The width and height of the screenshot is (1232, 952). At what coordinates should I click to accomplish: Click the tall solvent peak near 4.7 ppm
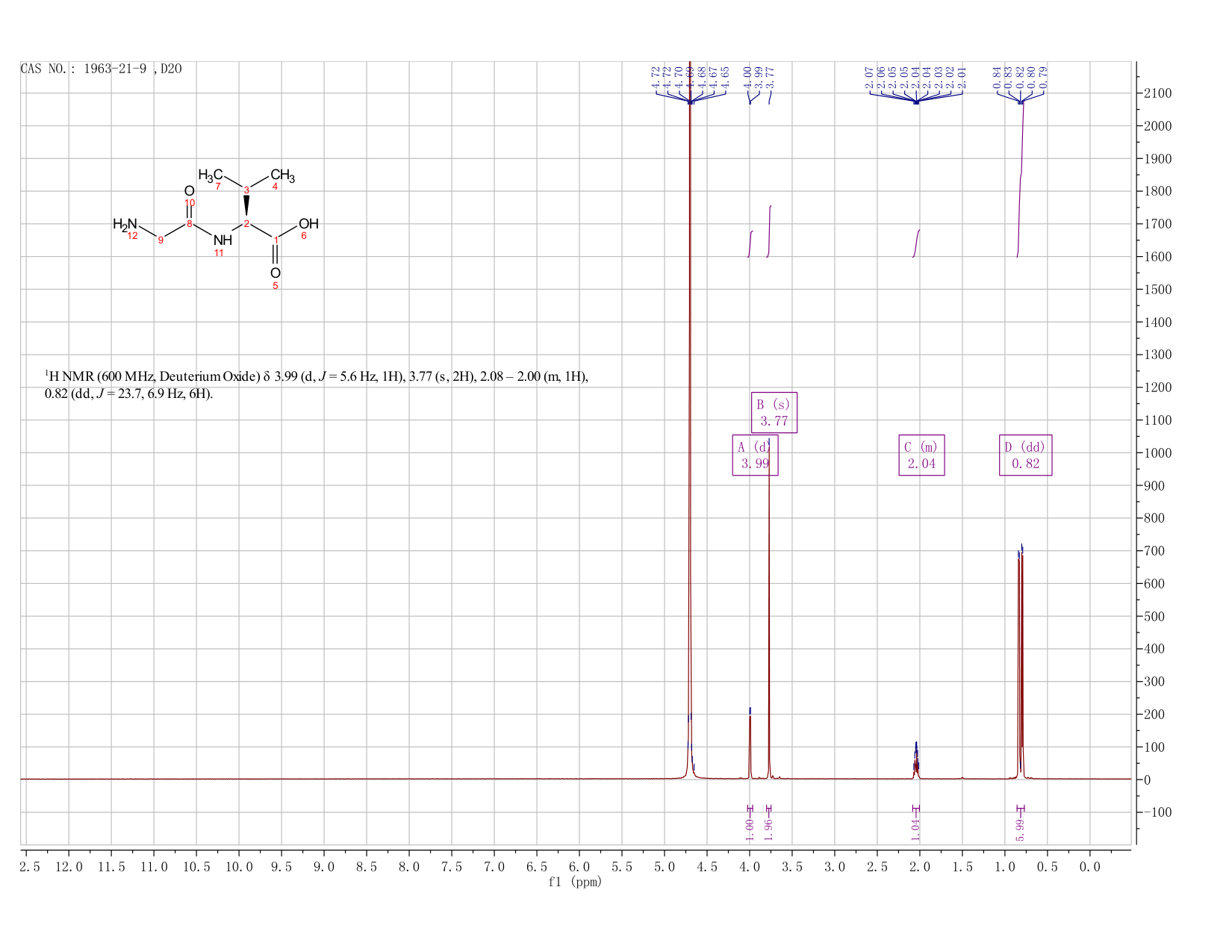(690, 418)
